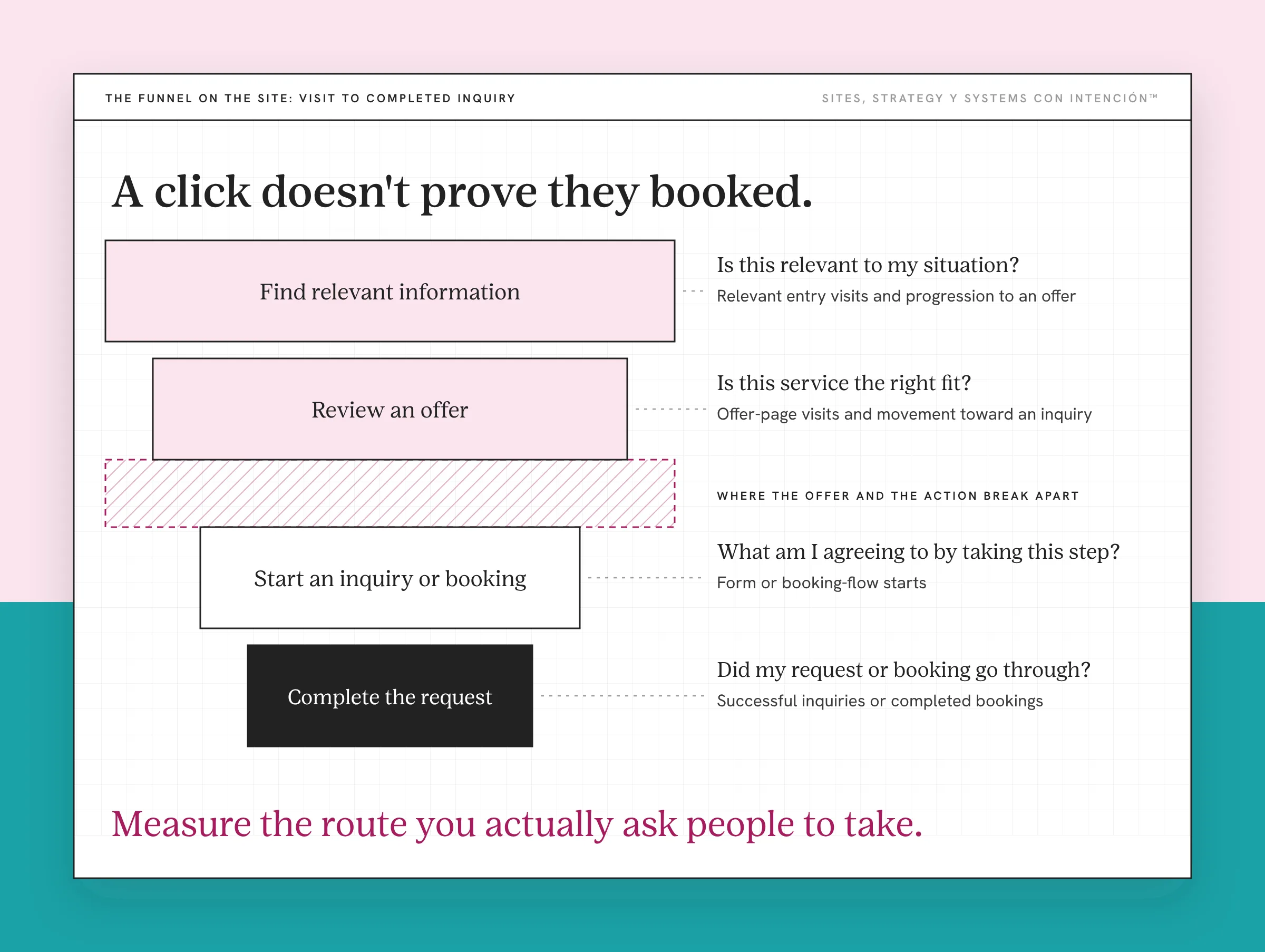Click the hatched dashed gap band
The image size is (1265, 952).
click(x=390, y=493)
